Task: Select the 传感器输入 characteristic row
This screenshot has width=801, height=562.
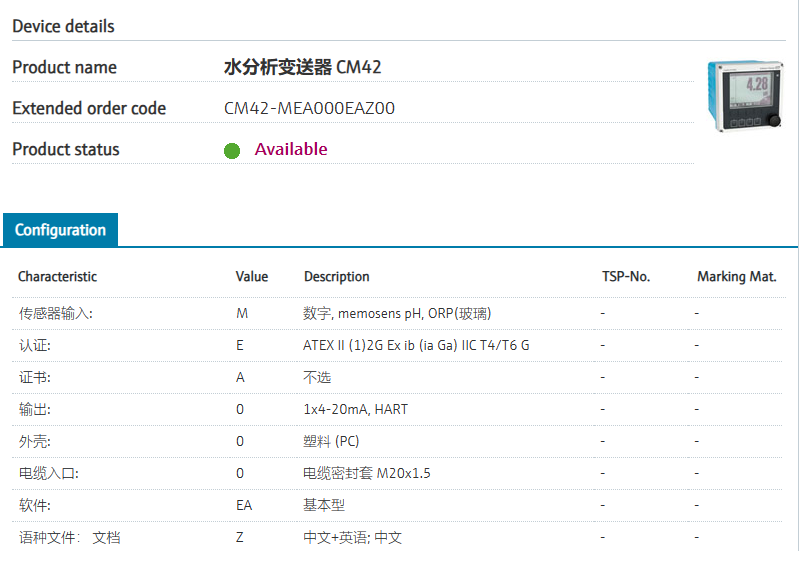Action: 398,313
